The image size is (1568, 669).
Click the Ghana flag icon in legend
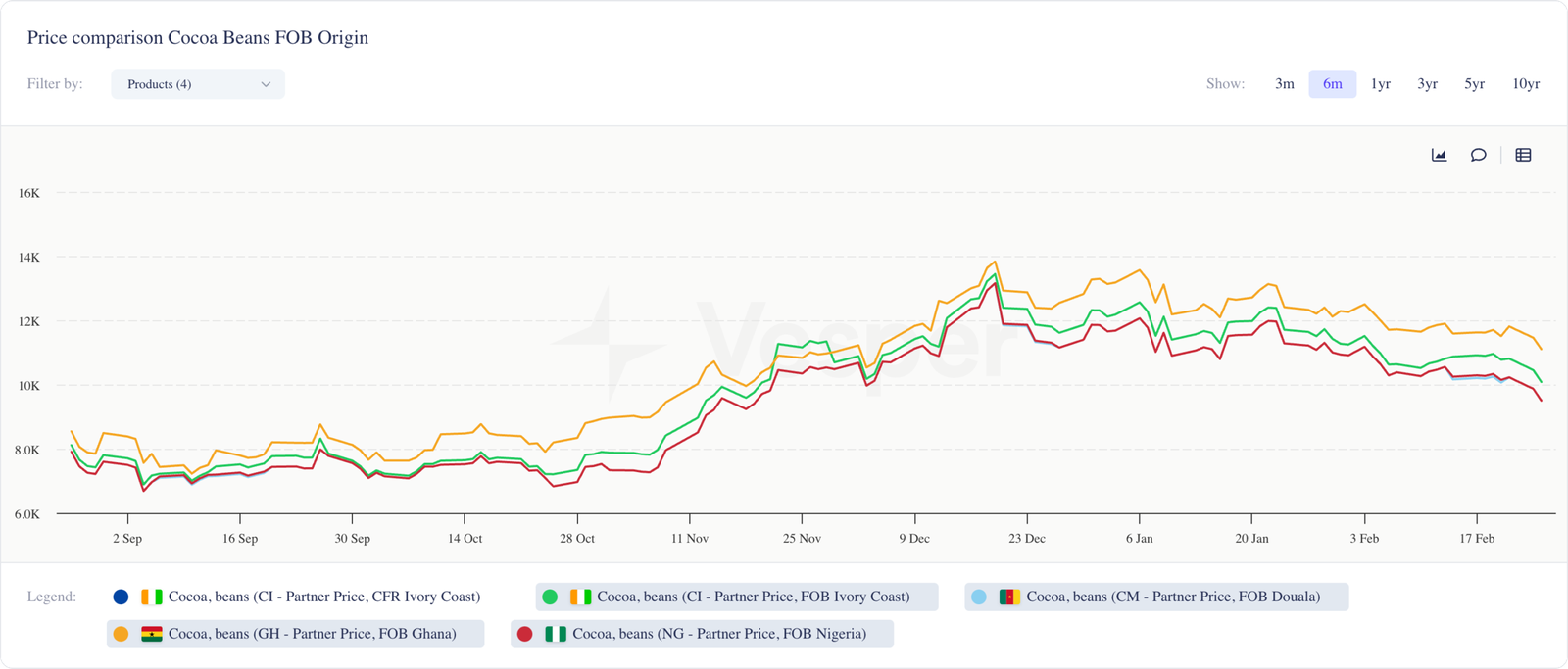tap(152, 634)
